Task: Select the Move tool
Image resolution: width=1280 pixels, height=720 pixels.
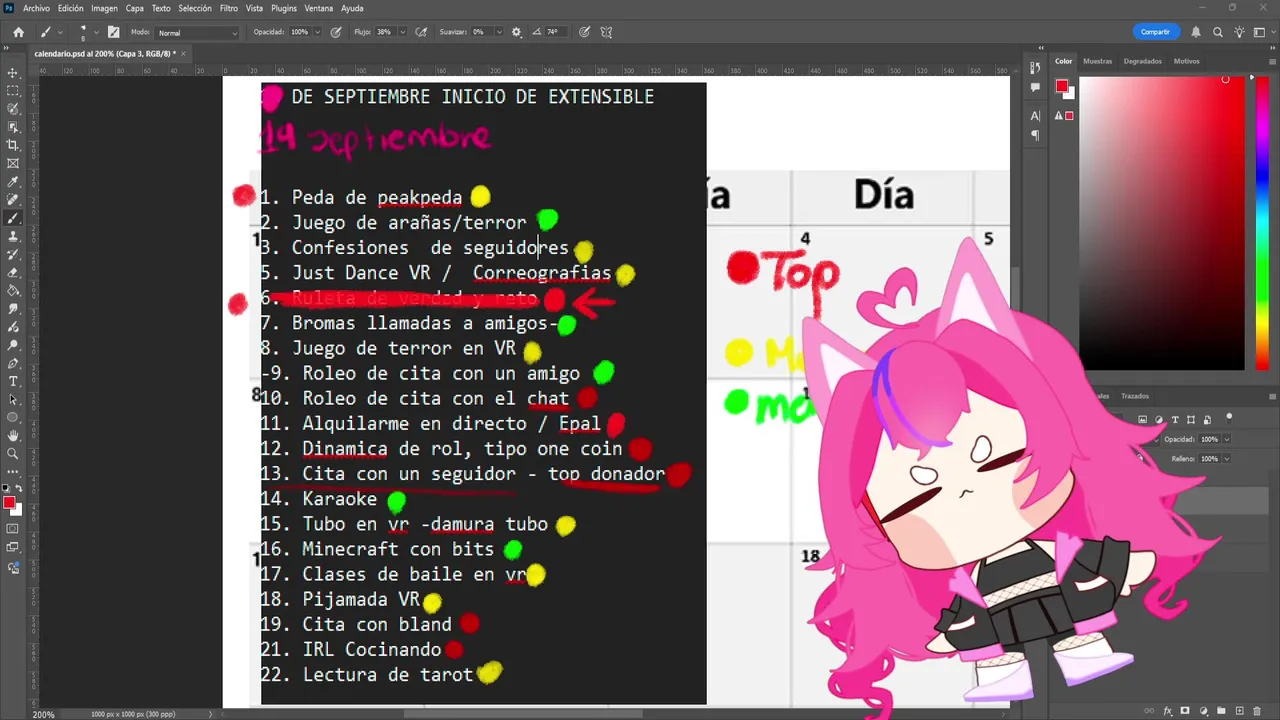Action: click(13, 73)
